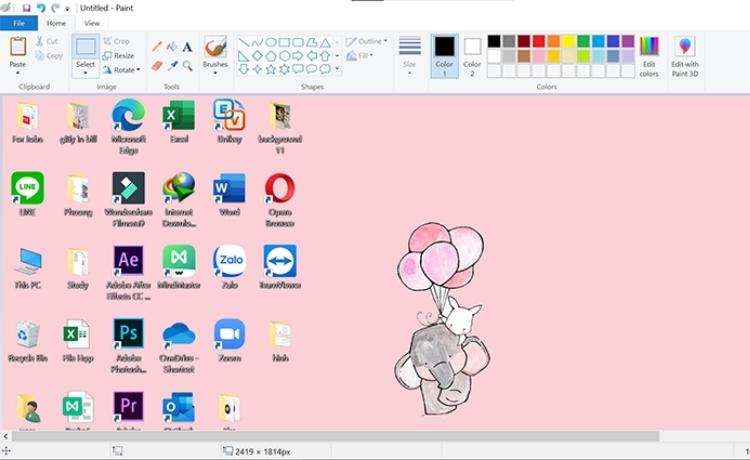Save the image using the quick access floppy icon
750x460 pixels.
tap(26, 8)
